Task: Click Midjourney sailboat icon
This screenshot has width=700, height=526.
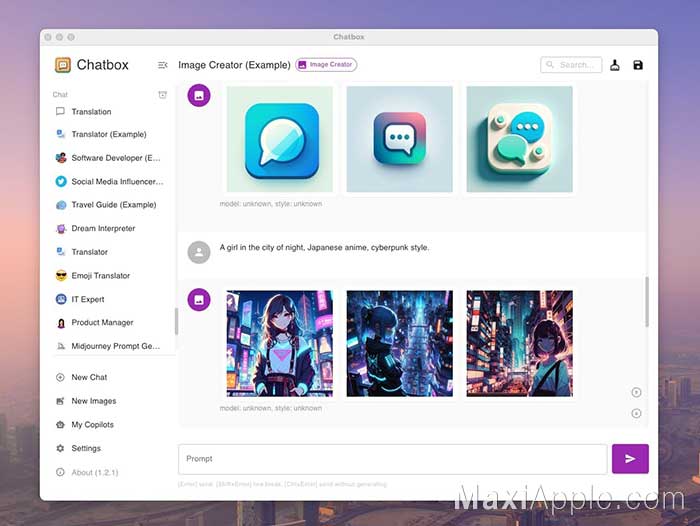Action: coord(60,346)
